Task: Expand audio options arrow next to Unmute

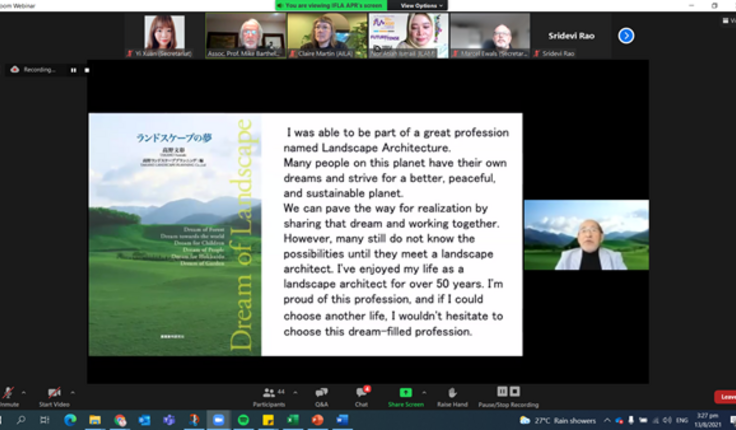Action: pyautogui.click(x=23, y=392)
